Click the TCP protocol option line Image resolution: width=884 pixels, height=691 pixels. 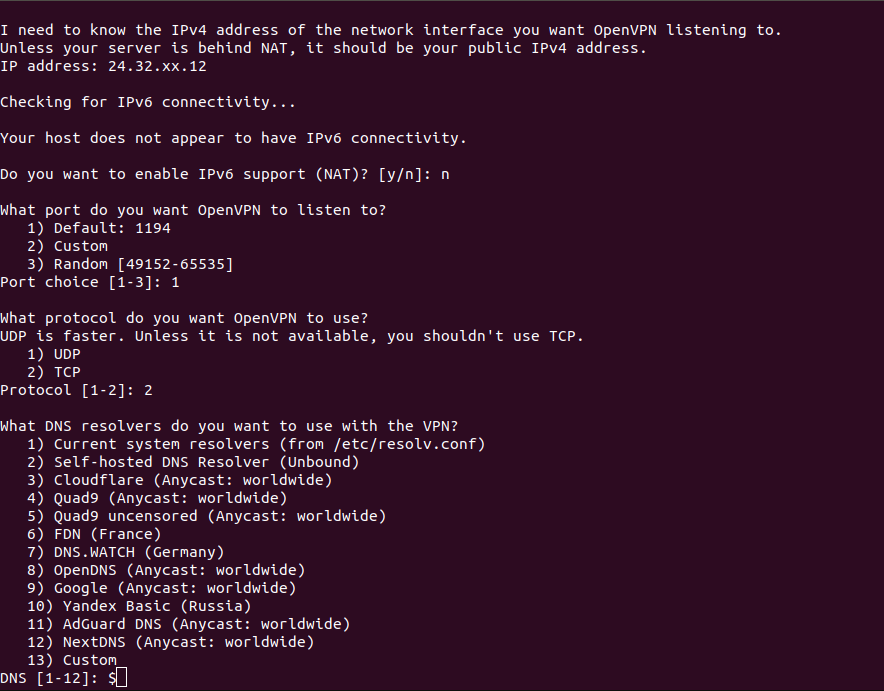pos(54,373)
